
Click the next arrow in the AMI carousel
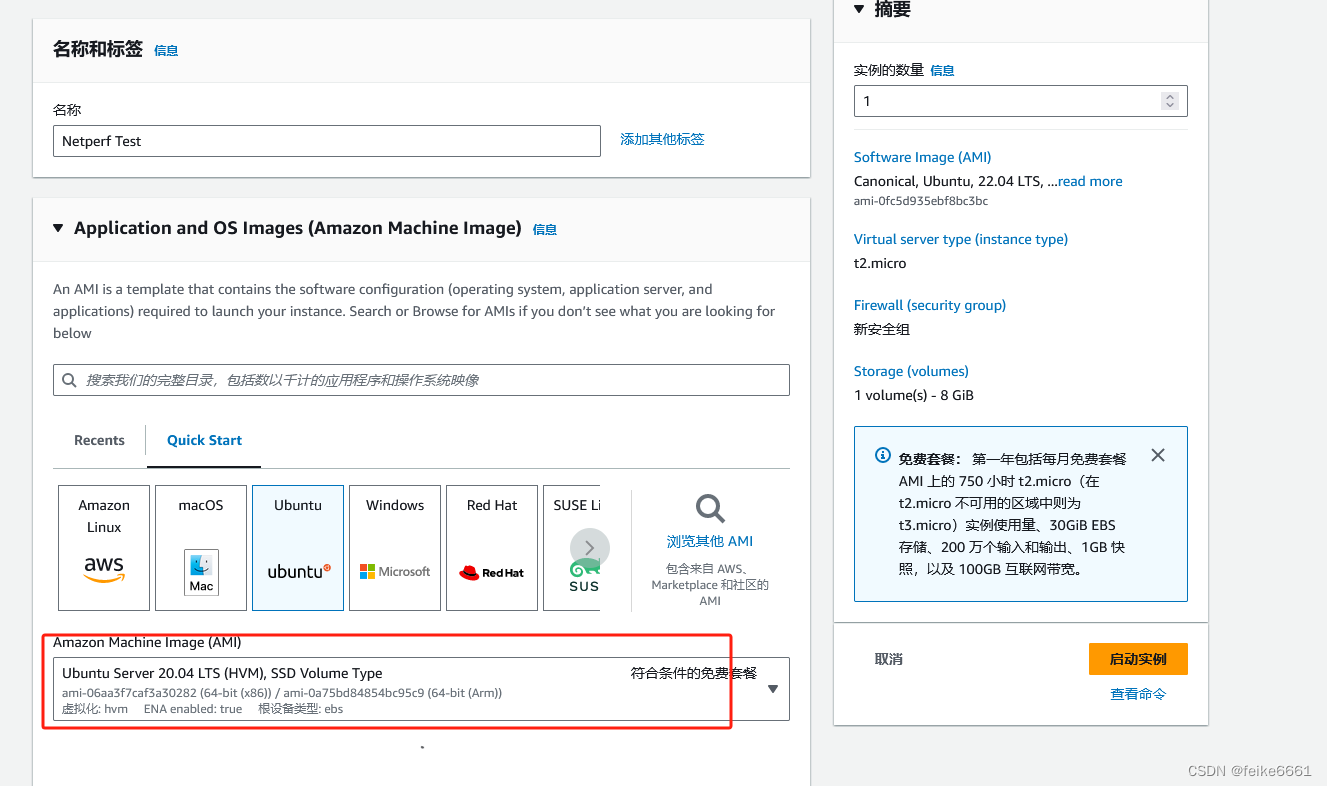pos(590,548)
